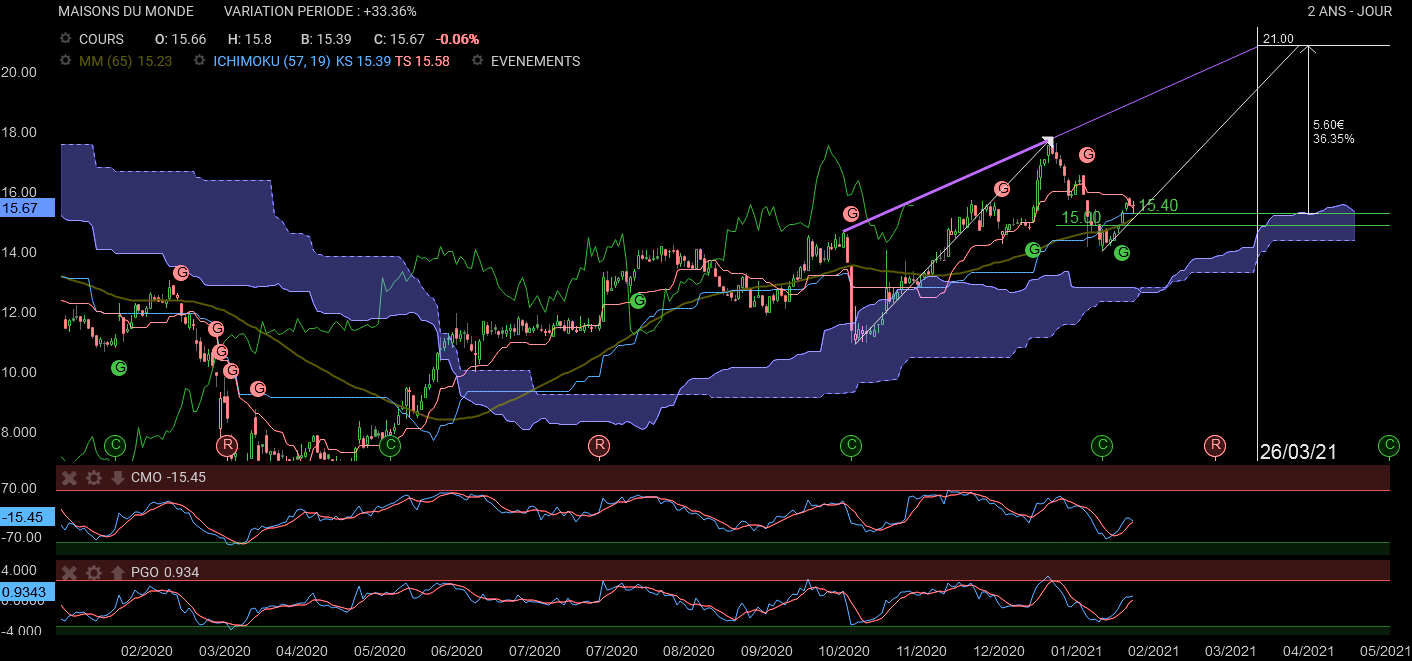
Task: Move the CMO panel down with its arrow
Action: (117, 478)
